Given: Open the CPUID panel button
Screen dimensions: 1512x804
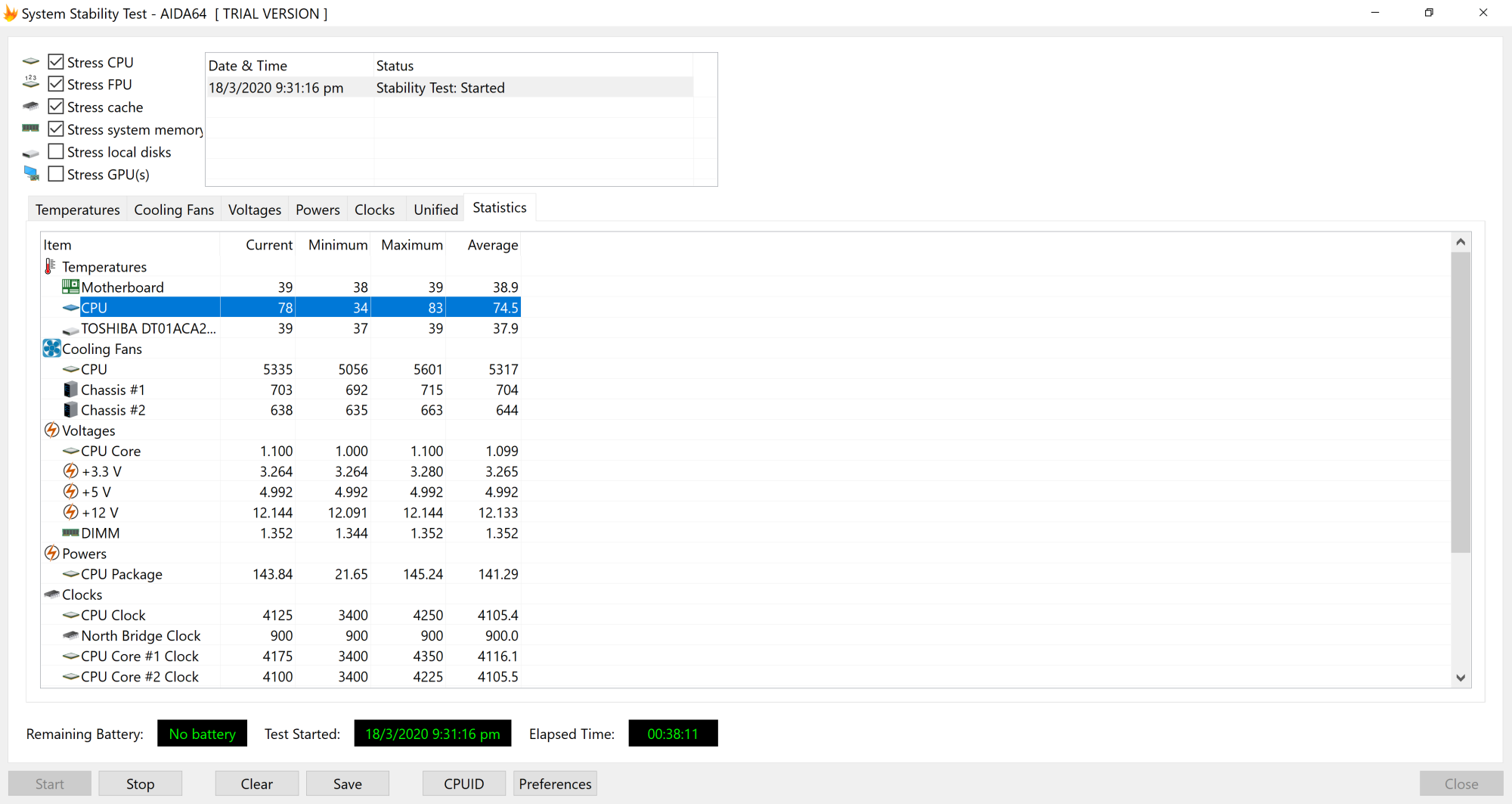Looking at the screenshot, I should click(x=464, y=784).
